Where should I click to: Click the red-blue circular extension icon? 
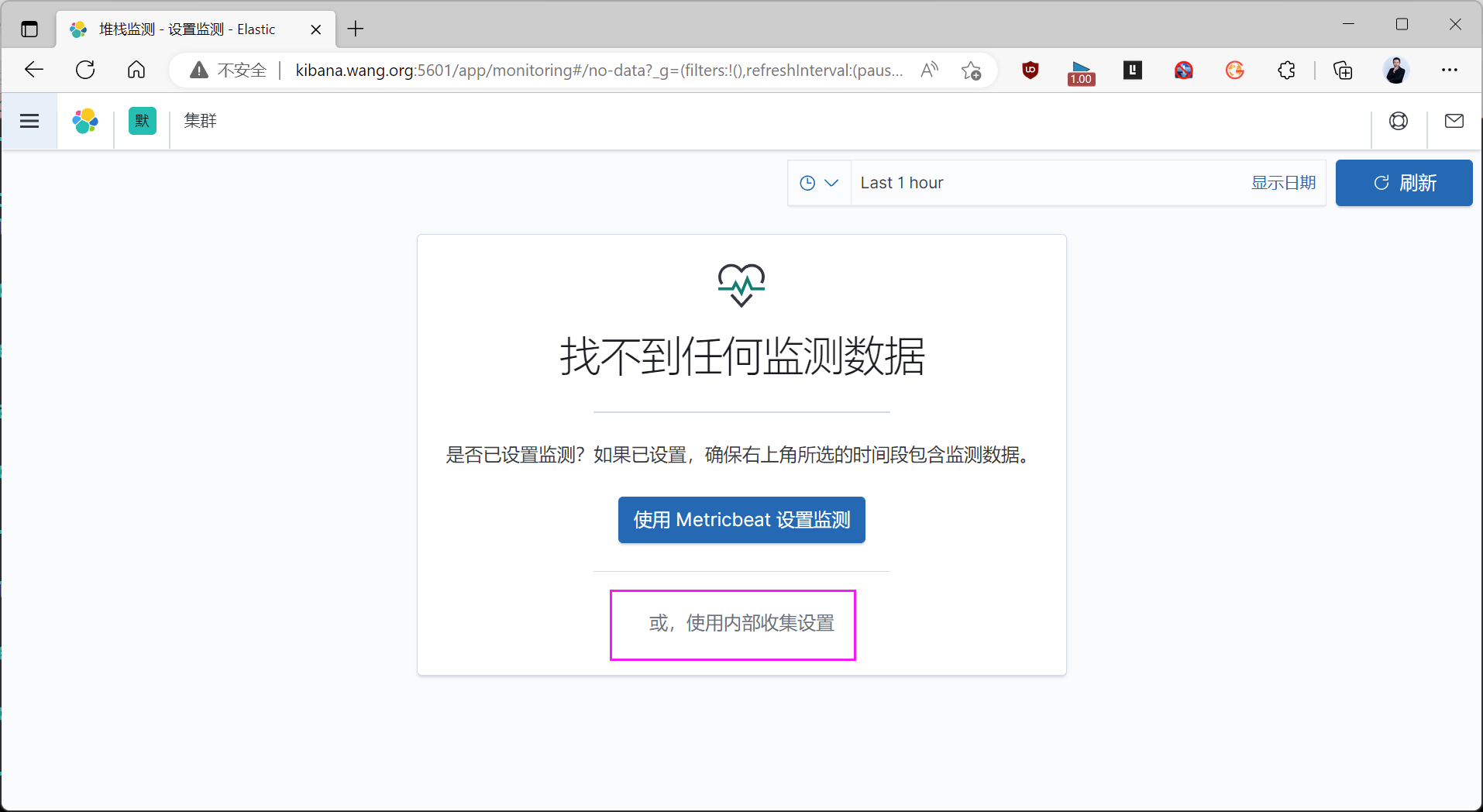pyautogui.click(x=1184, y=71)
